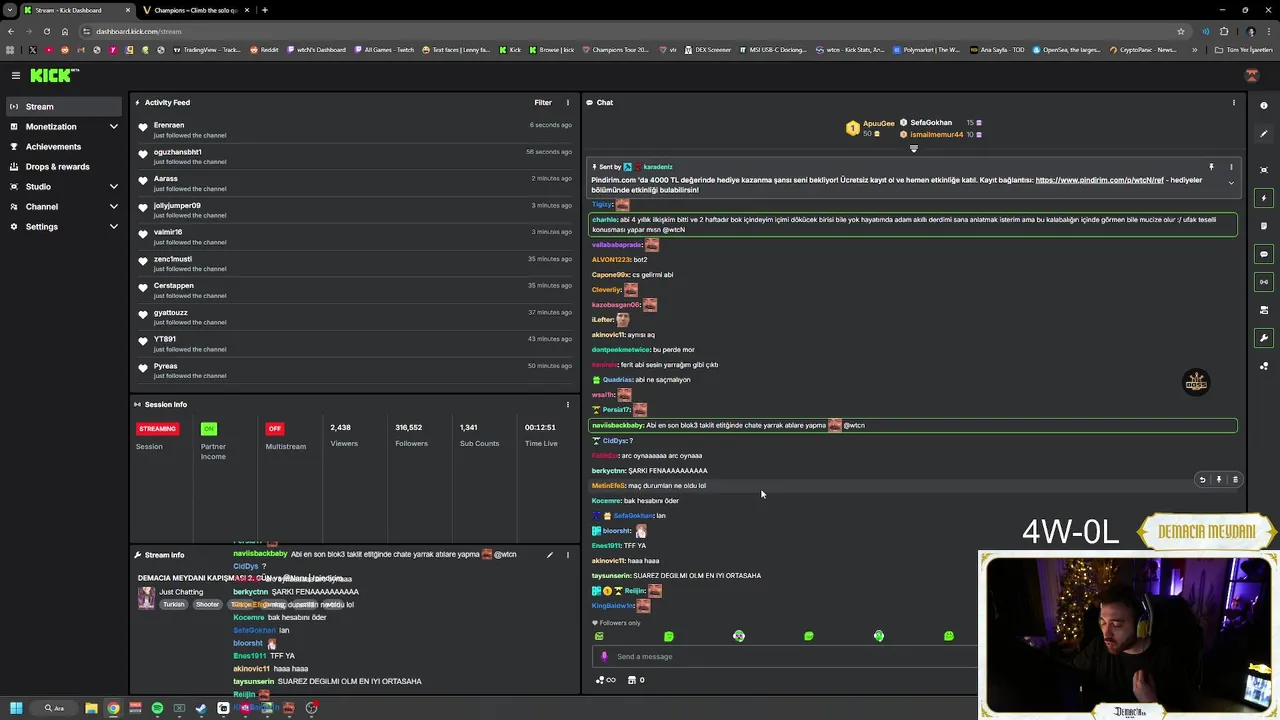Viewport: 1280px width, 720px height.
Task: Click Just Chatting category in Stream Info
Action: 181,592
